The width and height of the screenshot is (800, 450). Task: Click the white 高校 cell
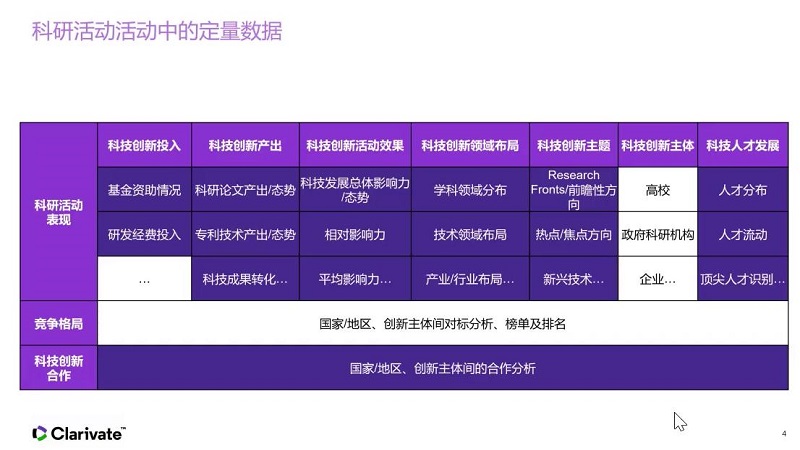pyautogui.click(x=657, y=190)
